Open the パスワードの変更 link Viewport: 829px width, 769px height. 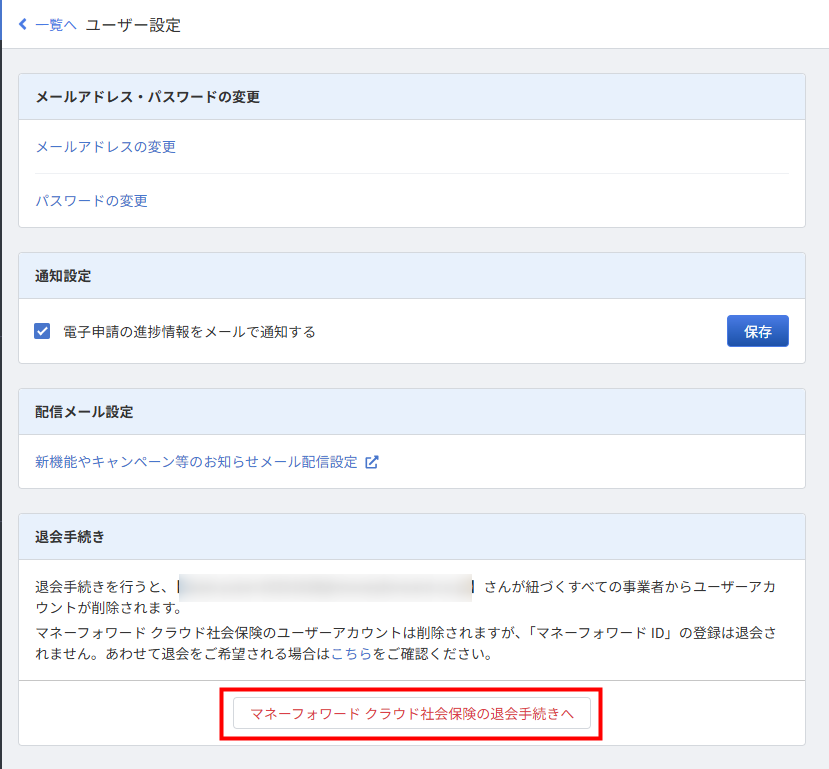pyautogui.click(x=91, y=201)
